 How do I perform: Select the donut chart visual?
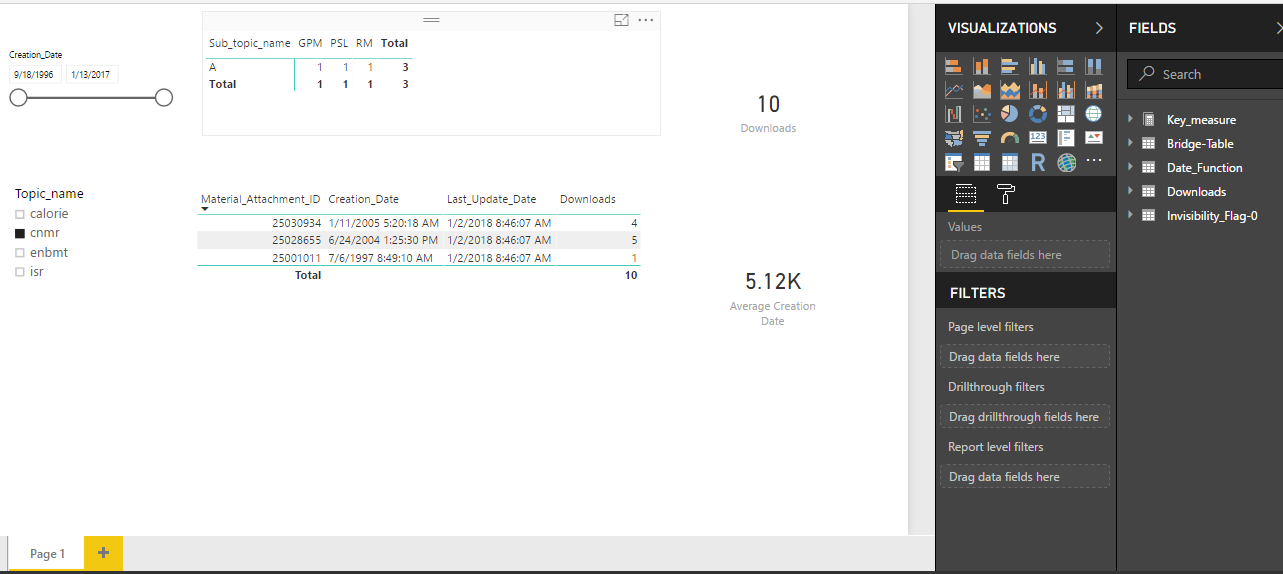pyautogui.click(x=1038, y=114)
